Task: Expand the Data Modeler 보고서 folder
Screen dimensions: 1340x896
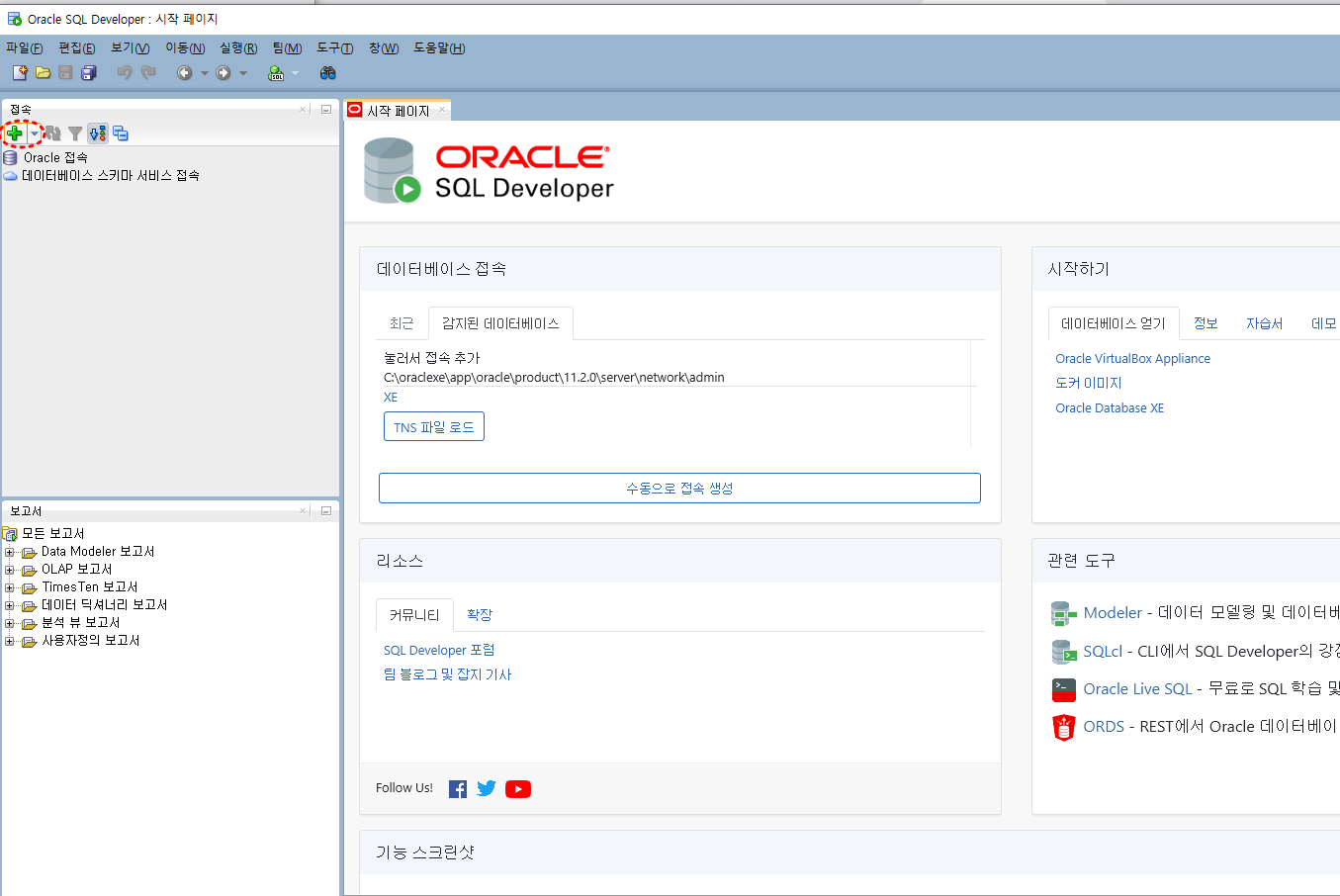Action: coord(10,552)
